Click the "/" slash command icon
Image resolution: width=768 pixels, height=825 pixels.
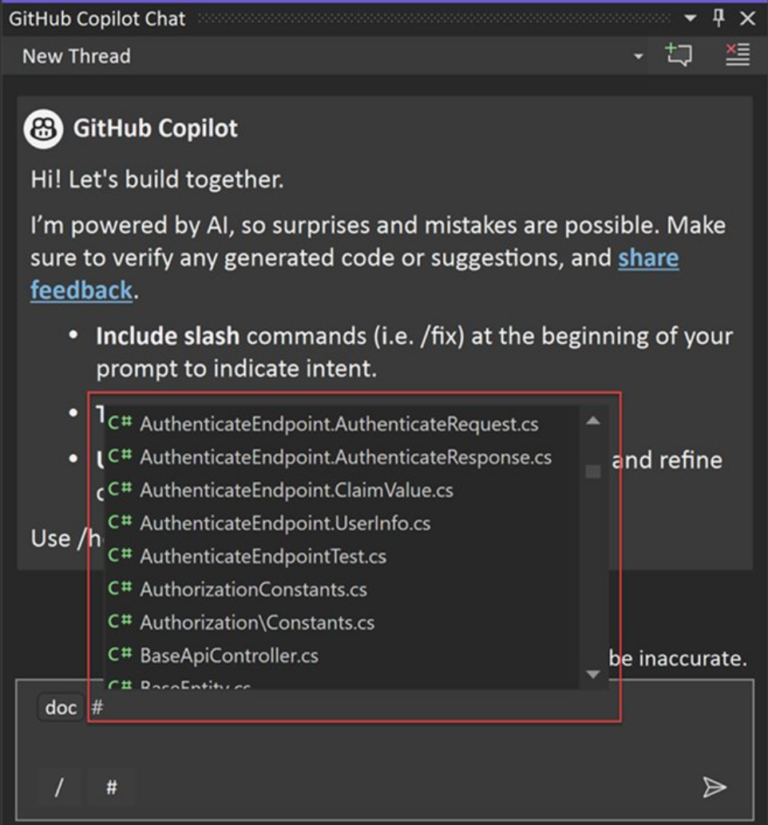(58, 787)
